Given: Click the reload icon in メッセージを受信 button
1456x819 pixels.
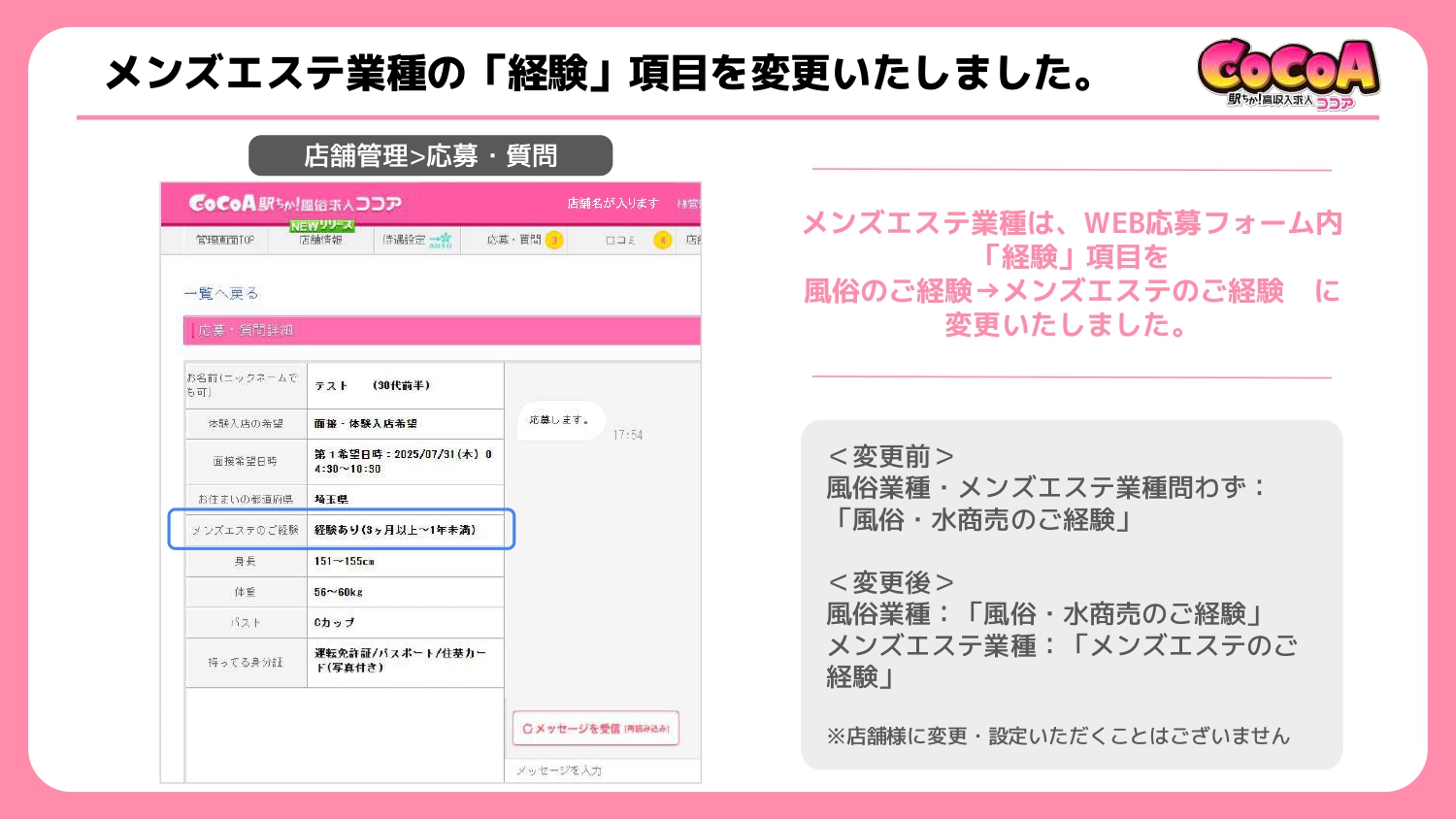Looking at the screenshot, I should point(528,729).
